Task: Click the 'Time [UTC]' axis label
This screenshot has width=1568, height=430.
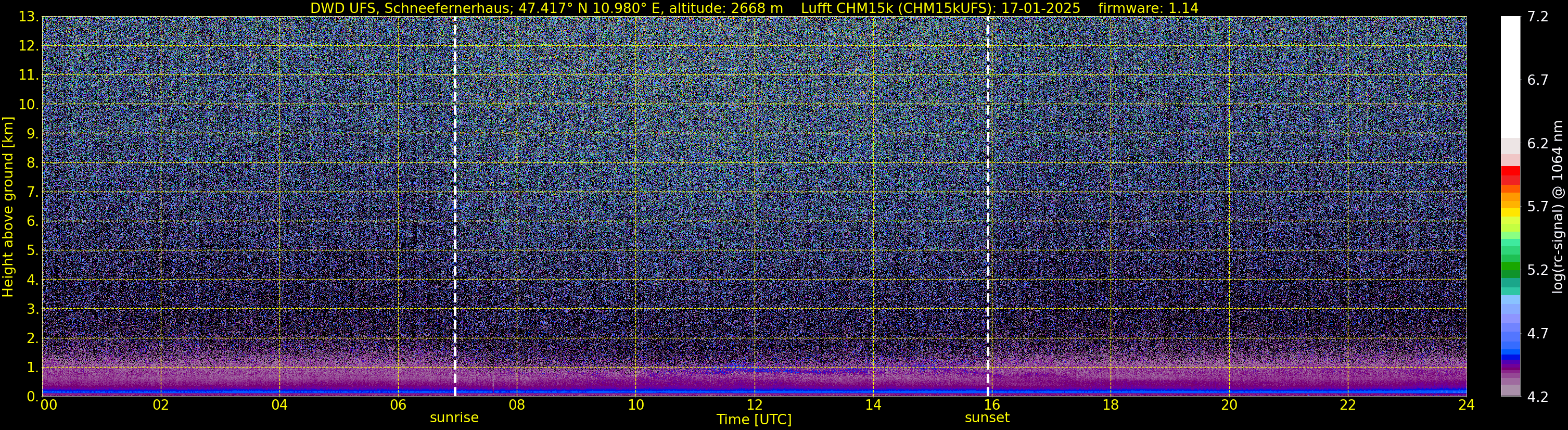Action: [754, 420]
